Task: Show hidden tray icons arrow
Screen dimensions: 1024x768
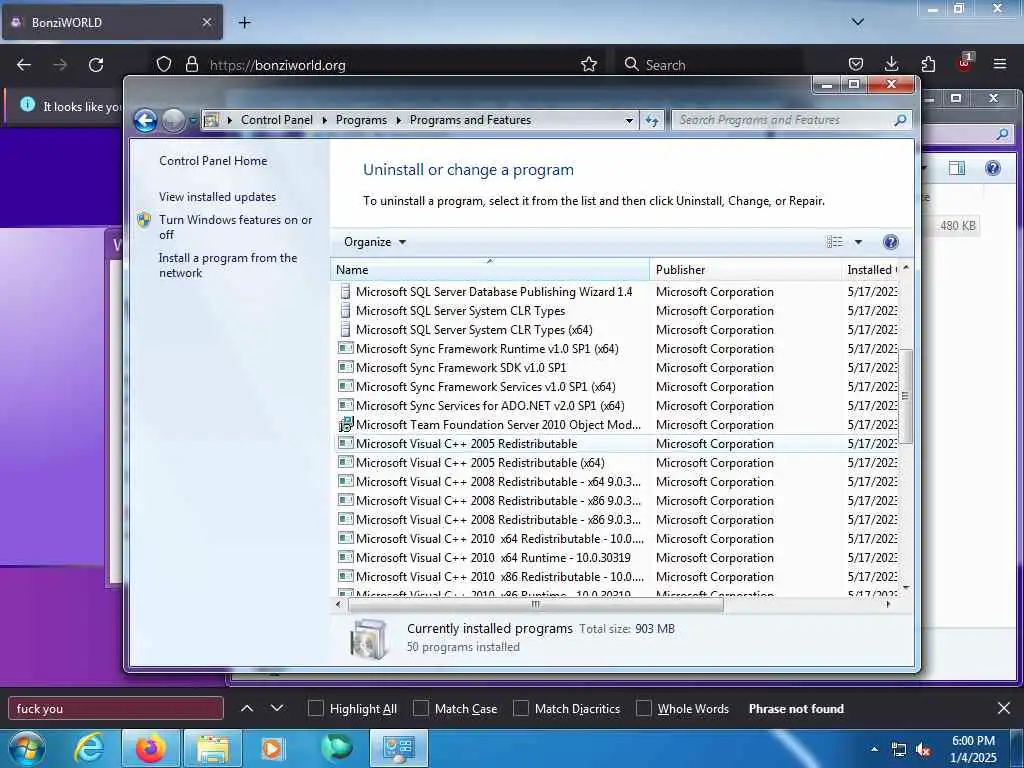Action: coord(874,749)
